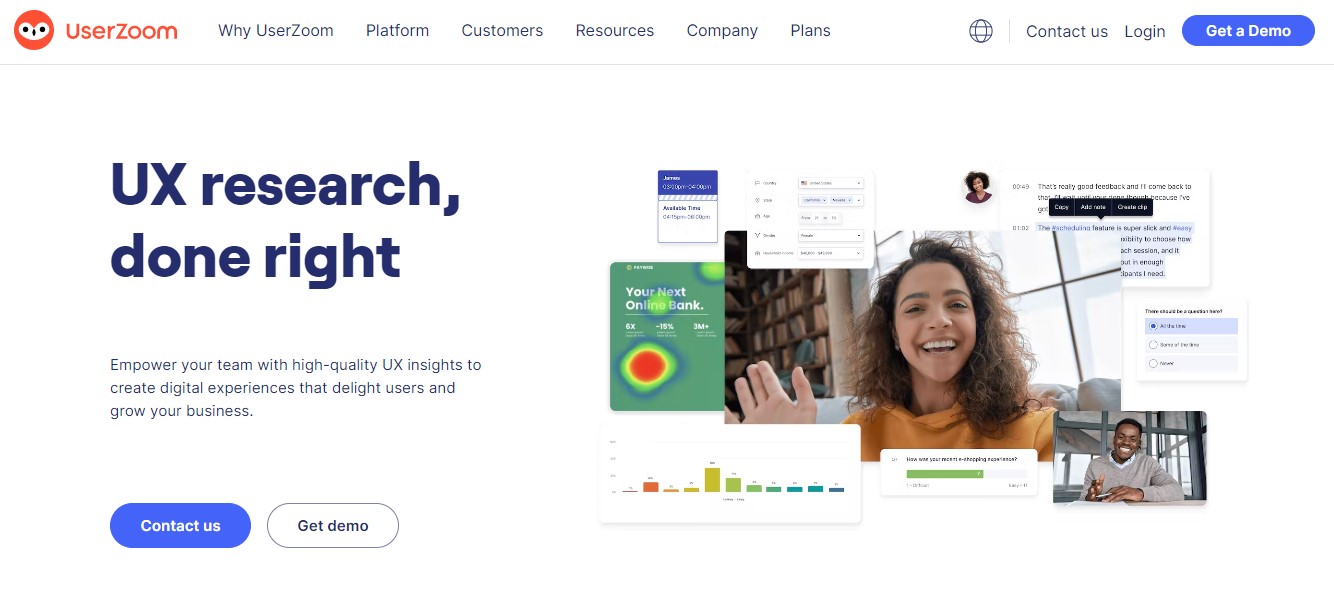Open the Company menu
Viewport: 1334px width, 611px height.
point(722,31)
